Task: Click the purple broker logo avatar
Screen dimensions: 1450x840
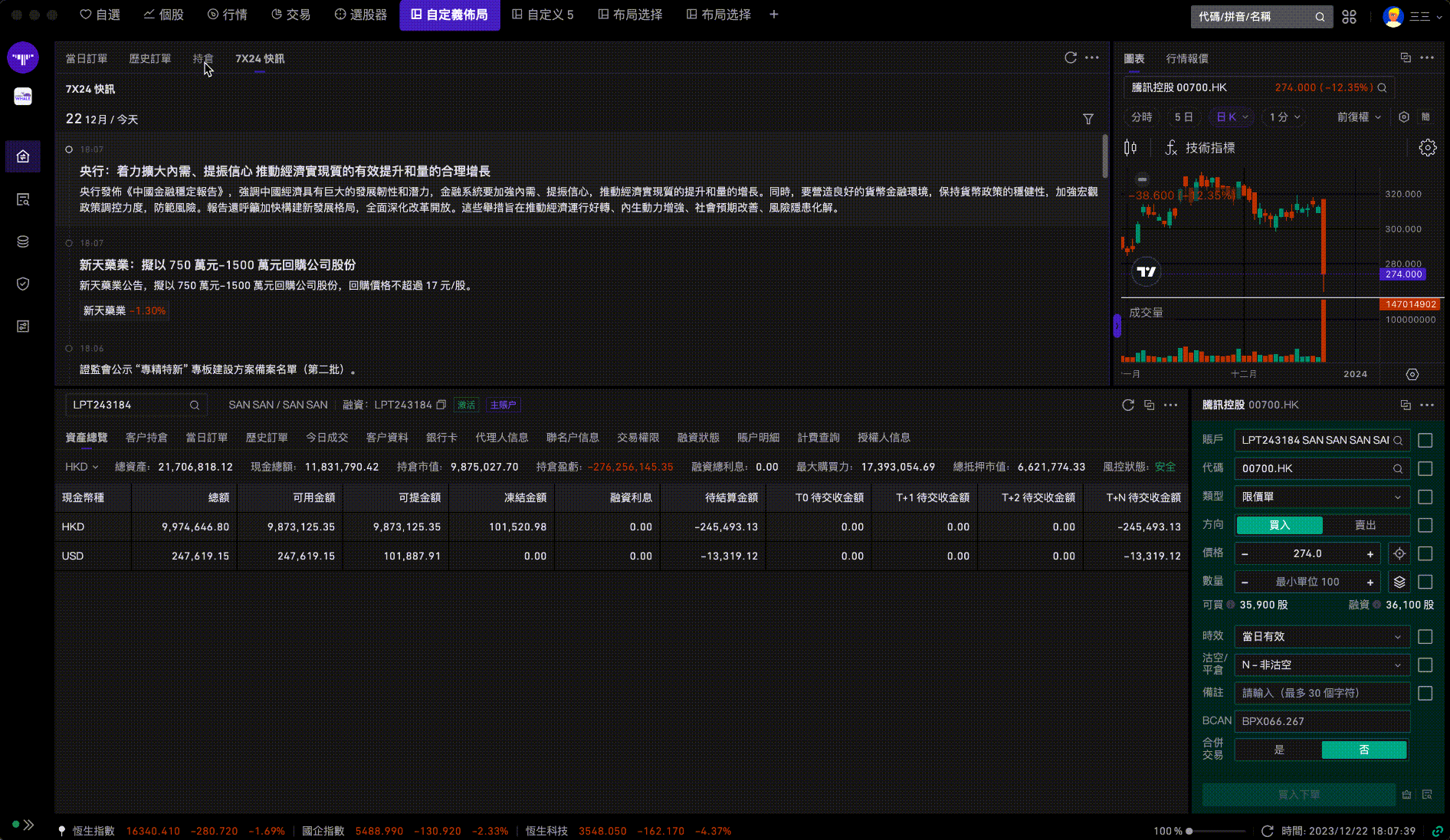Action: [x=23, y=57]
